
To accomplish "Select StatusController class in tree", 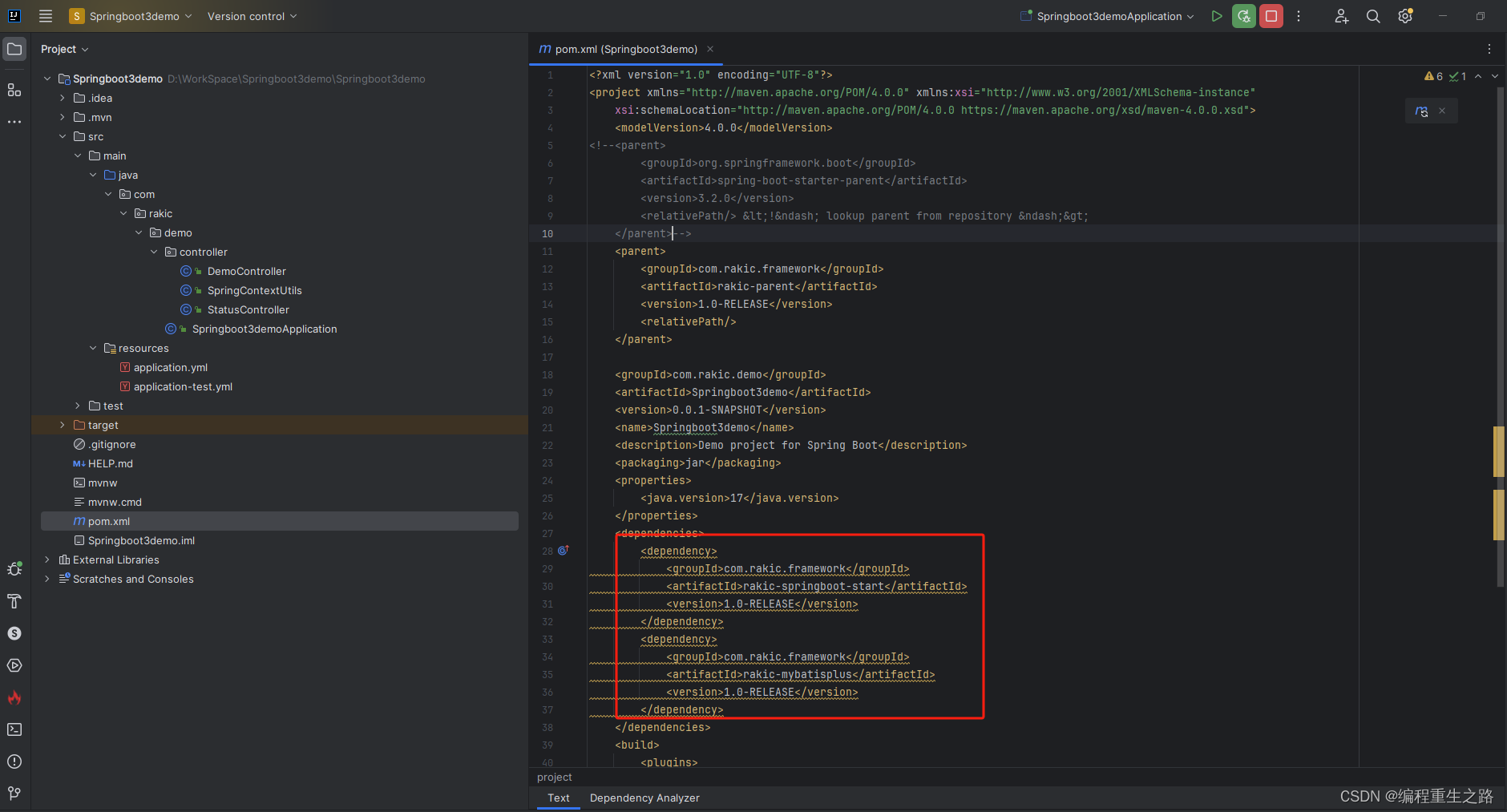I will click(x=248, y=309).
